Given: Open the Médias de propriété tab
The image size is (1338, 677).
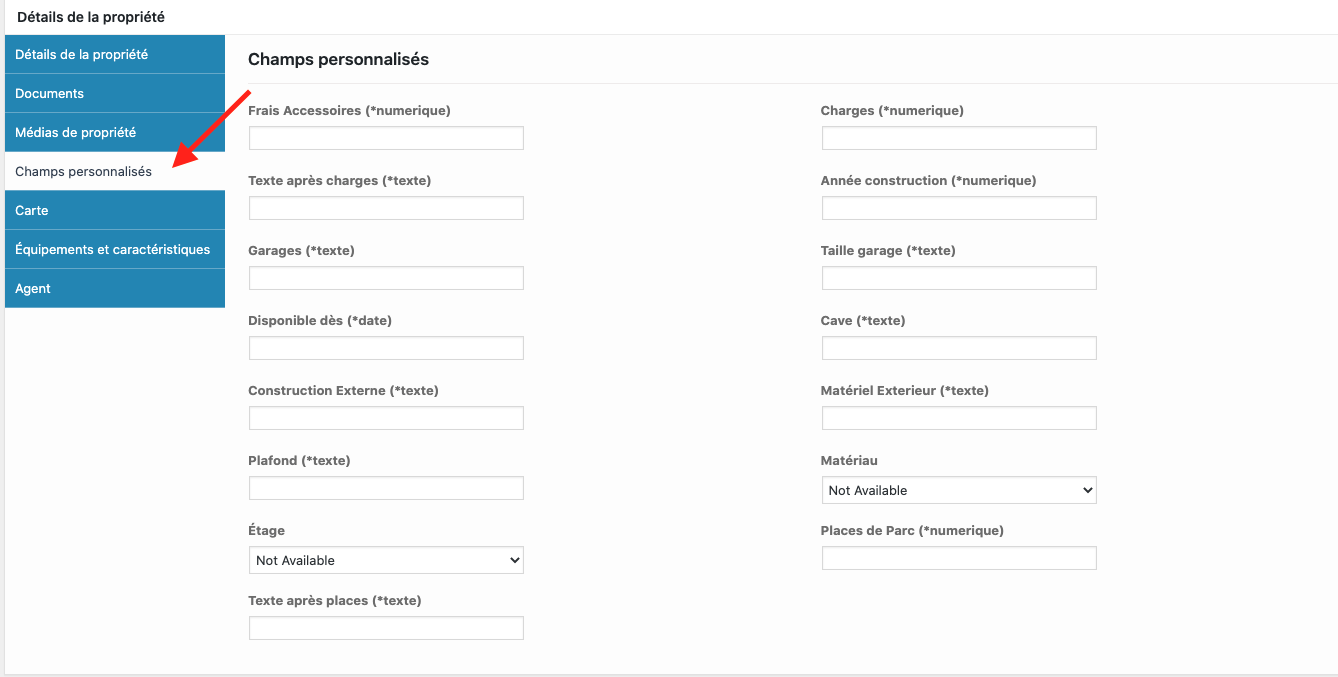Looking at the screenshot, I should tap(115, 132).
